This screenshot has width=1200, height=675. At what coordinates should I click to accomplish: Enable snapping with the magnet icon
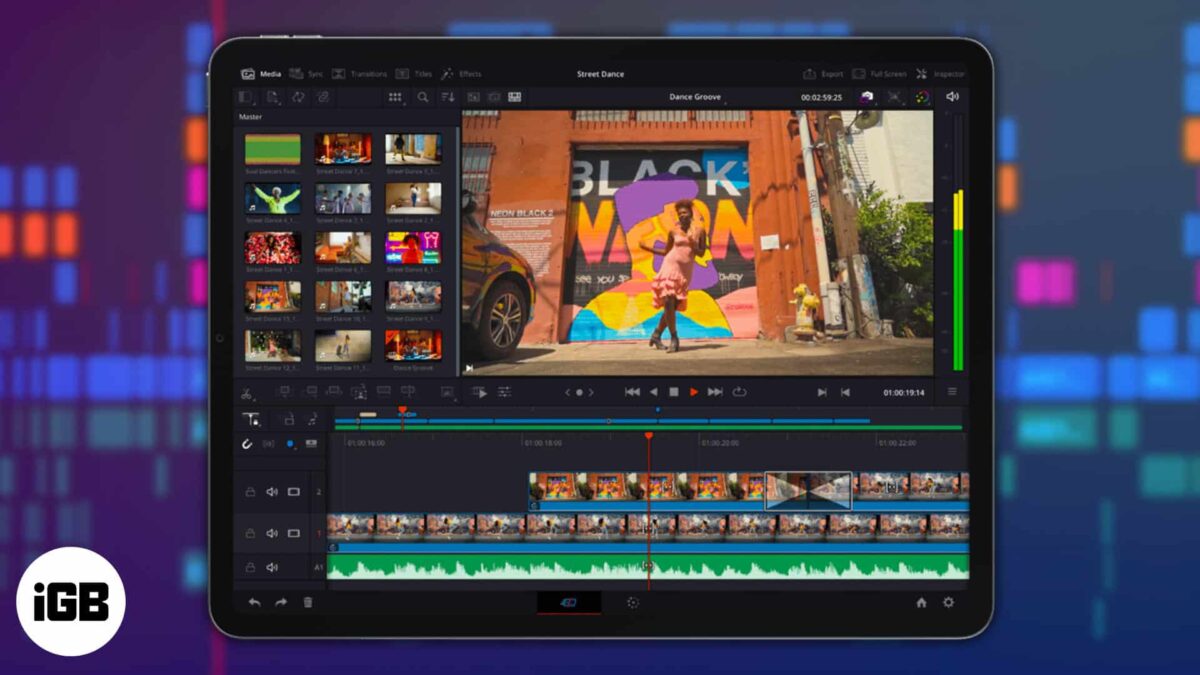(249, 446)
